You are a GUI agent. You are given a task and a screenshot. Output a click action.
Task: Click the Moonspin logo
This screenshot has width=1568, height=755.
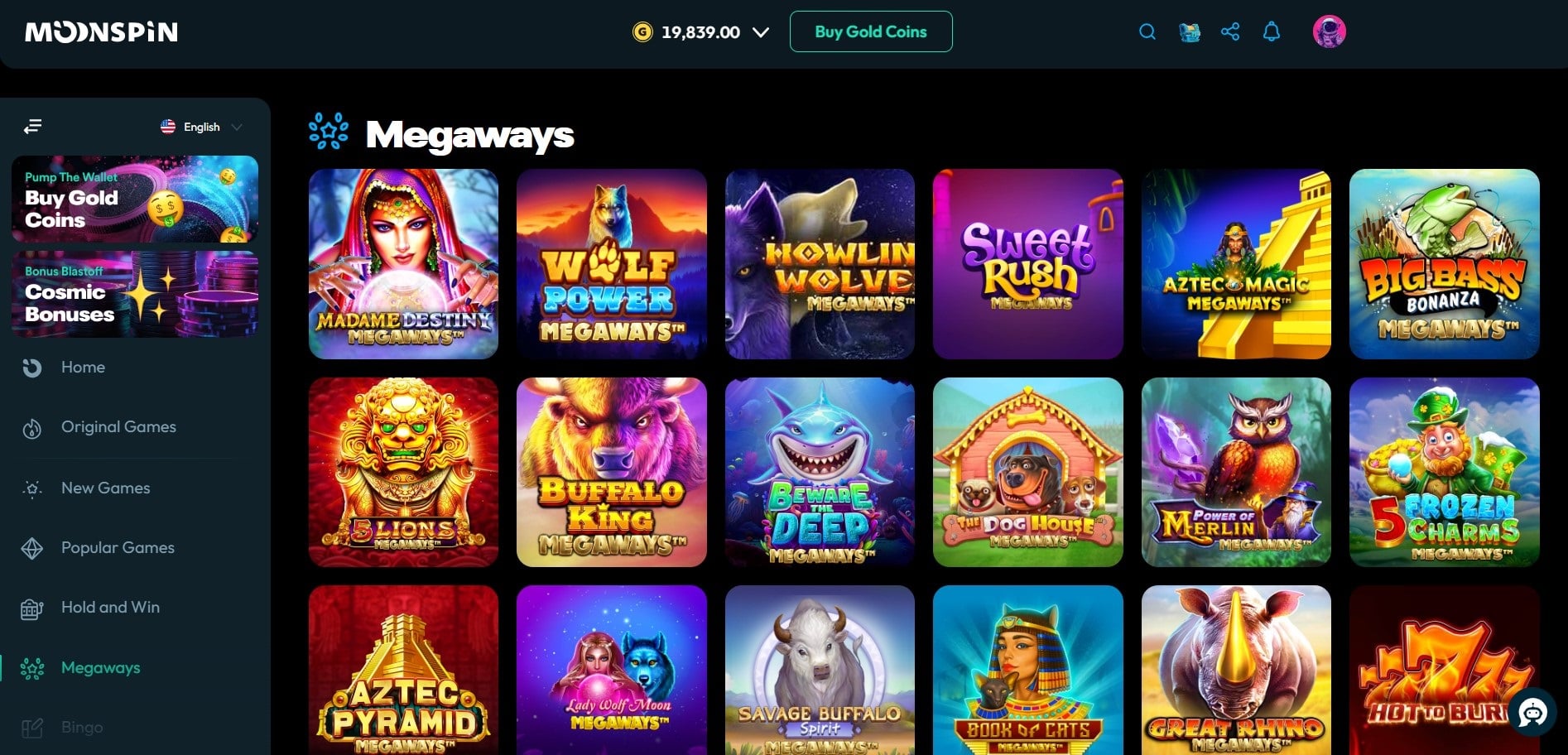coord(102,32)
